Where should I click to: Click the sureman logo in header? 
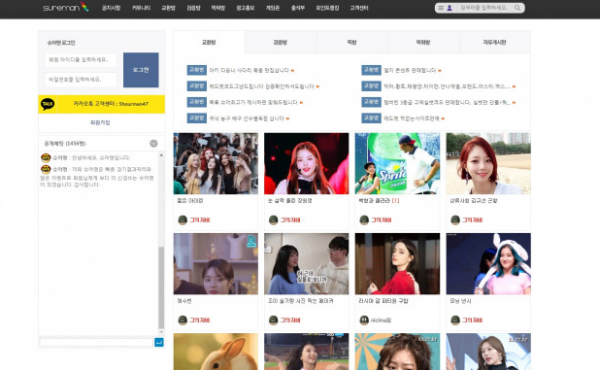pyautogui.click(x=65, y=7)
